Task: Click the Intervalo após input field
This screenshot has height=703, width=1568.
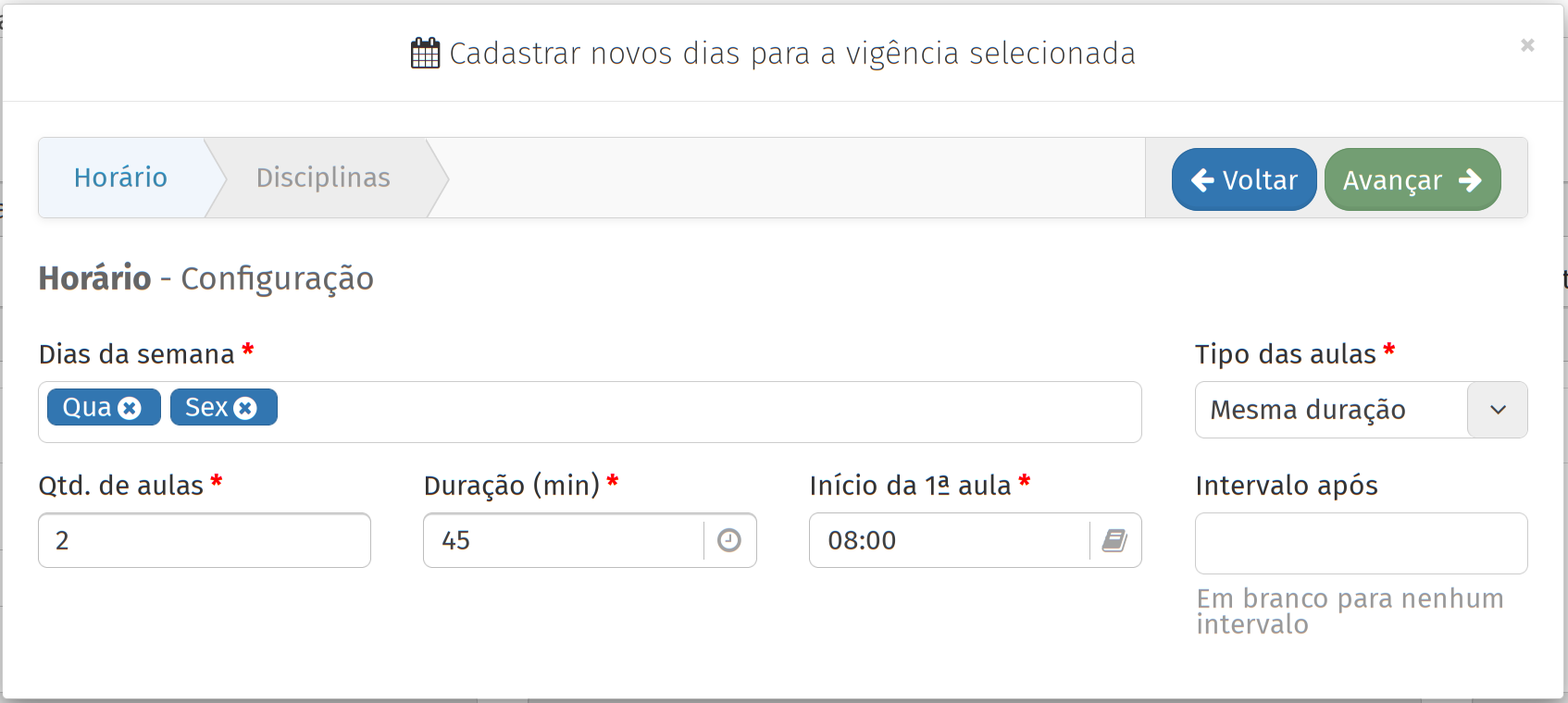Action: (x=1361, y=543)
